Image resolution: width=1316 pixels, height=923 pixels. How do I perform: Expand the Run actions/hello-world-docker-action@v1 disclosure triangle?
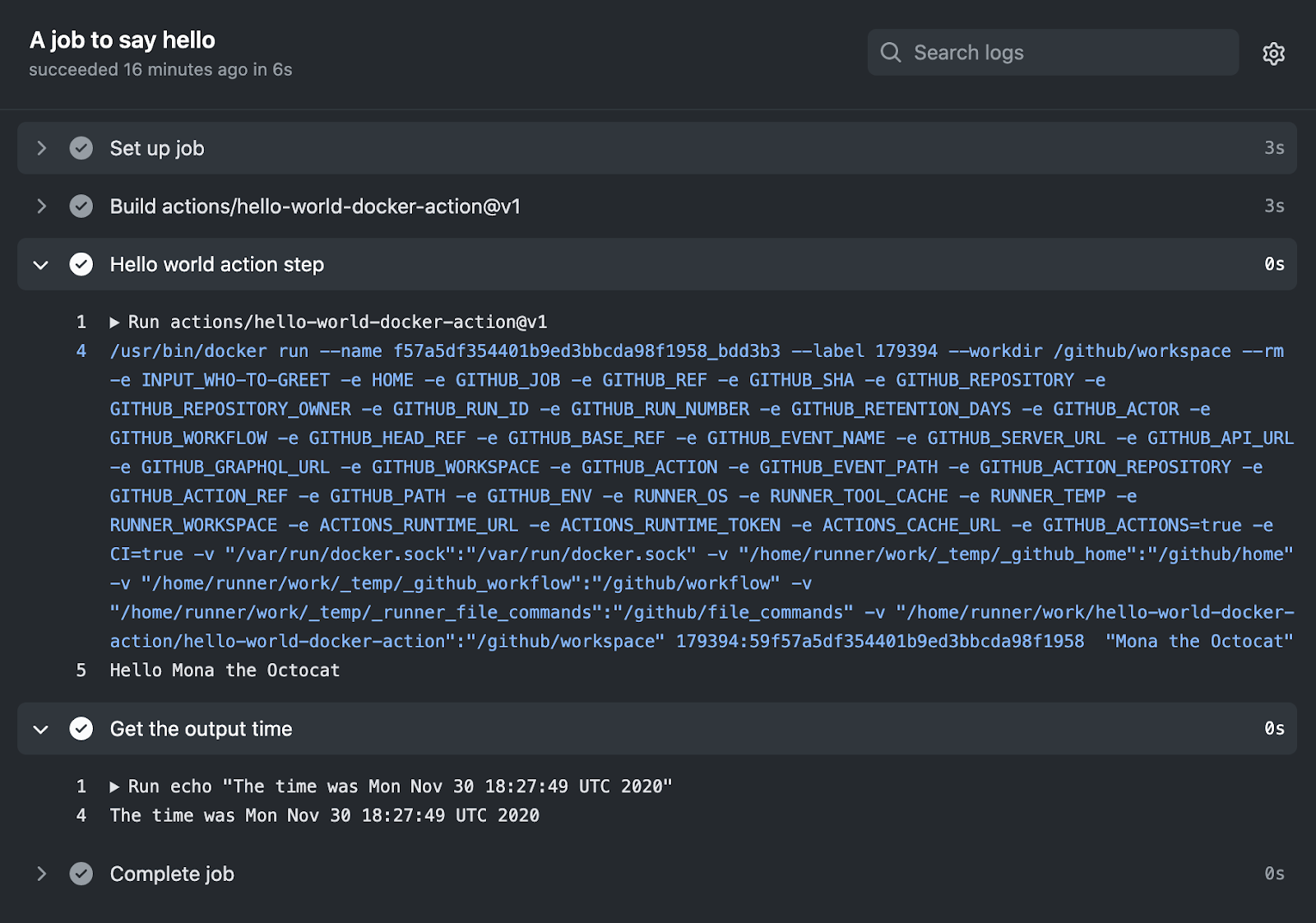(x=115, y=322)
